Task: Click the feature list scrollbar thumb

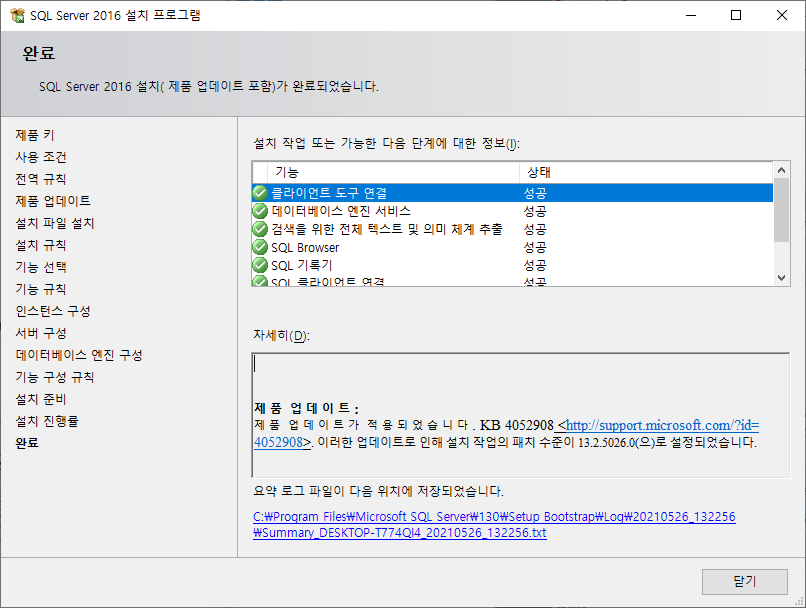Action: [781, 210]
